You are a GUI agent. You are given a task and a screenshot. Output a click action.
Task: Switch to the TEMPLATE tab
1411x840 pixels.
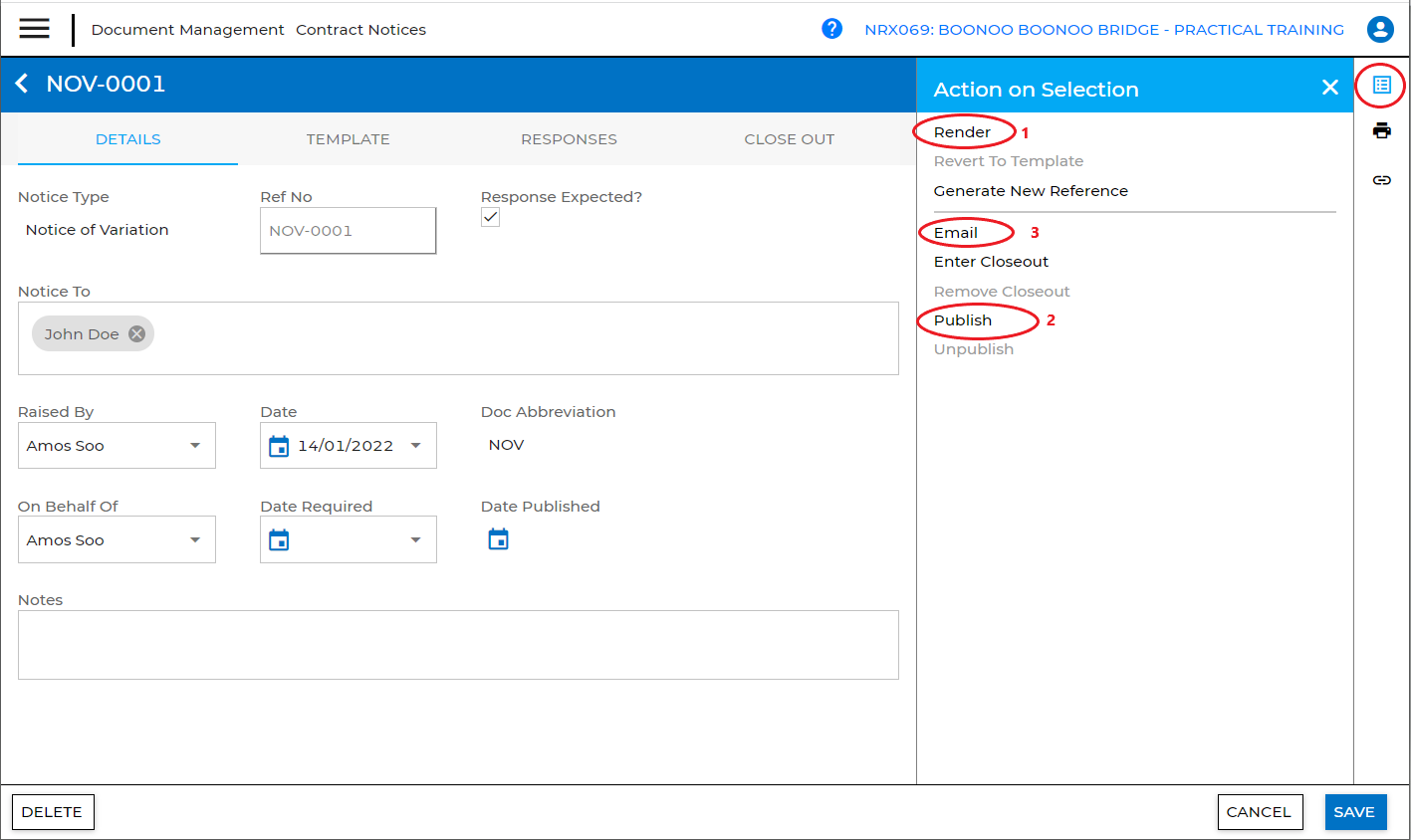pyautogui.click(x=348, y=139)
